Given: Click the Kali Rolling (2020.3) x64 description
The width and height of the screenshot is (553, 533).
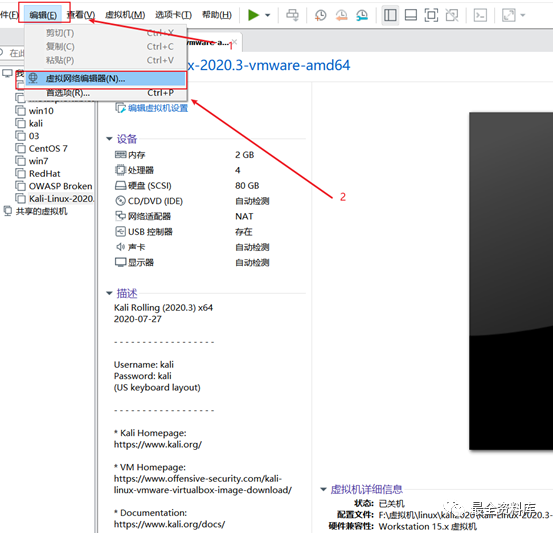Looking at the screenshot, I should point(163,308).
